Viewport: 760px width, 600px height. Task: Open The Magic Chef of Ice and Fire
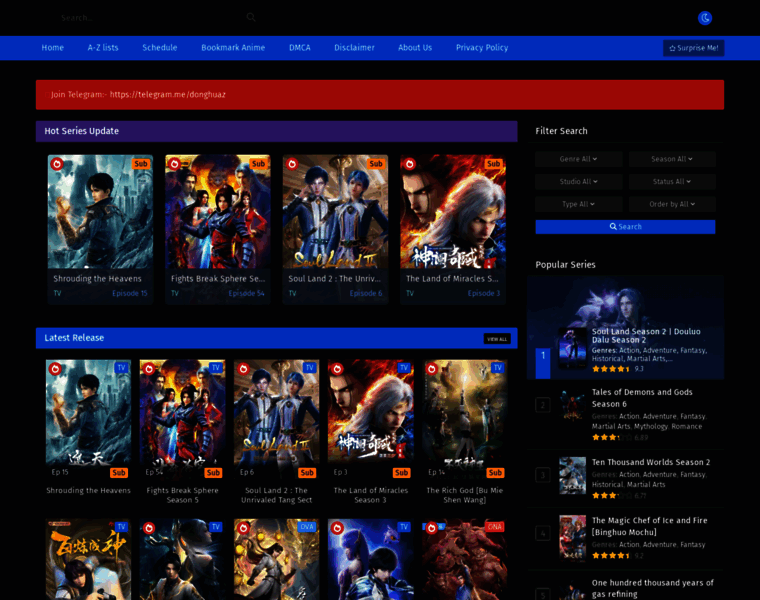(x=649, y=526)
